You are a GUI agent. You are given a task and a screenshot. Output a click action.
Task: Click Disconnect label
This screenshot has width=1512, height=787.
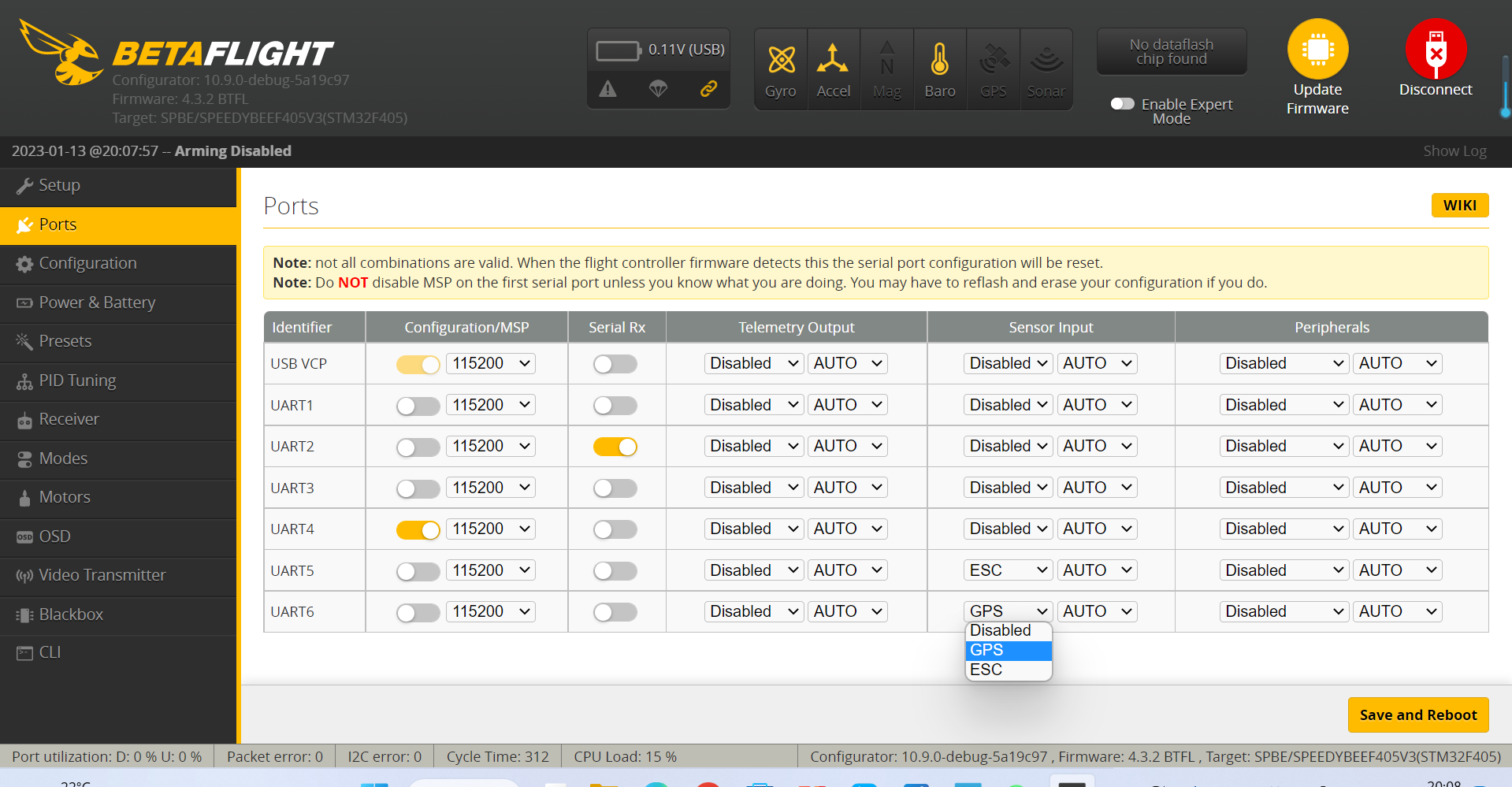pyautogui.click(x=1436, y=90)
